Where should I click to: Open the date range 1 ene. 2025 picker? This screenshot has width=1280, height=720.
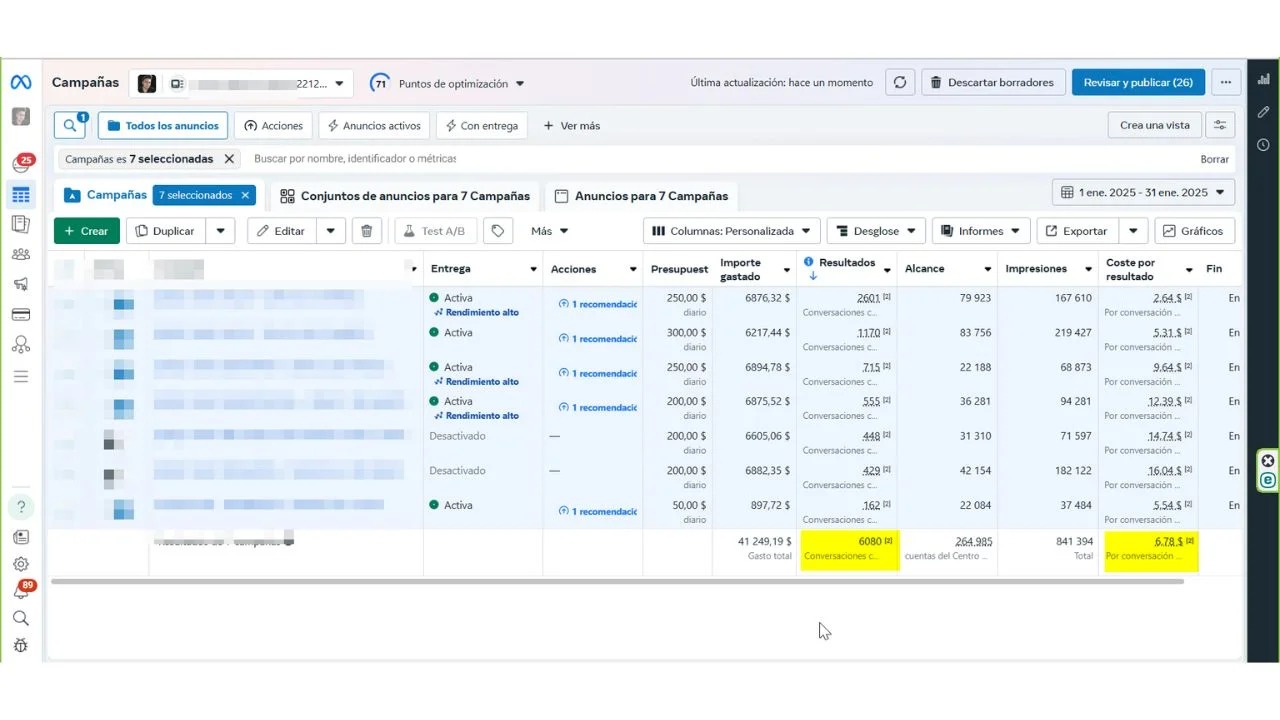1144,192
